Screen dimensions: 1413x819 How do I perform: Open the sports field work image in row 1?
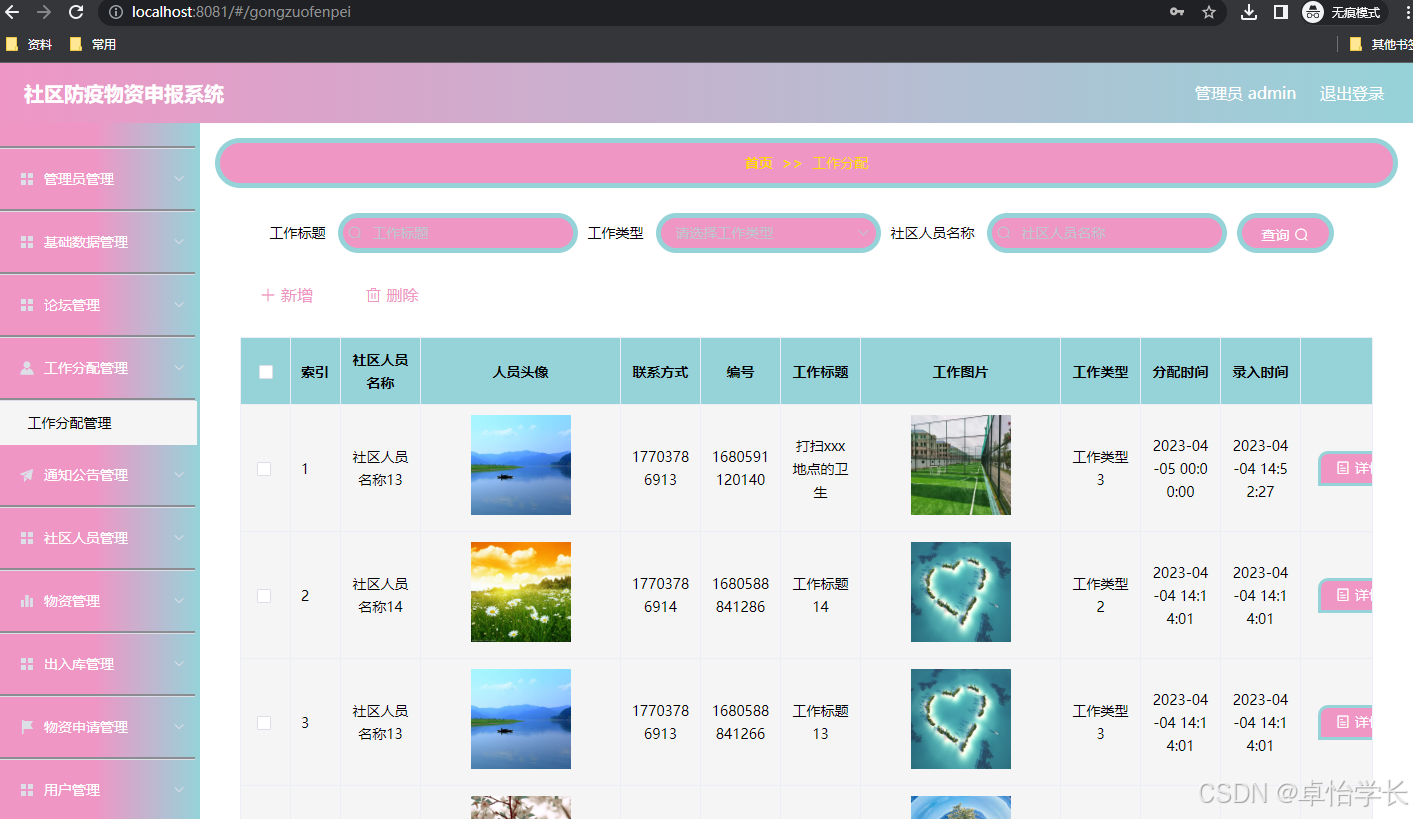click(961, 465)
